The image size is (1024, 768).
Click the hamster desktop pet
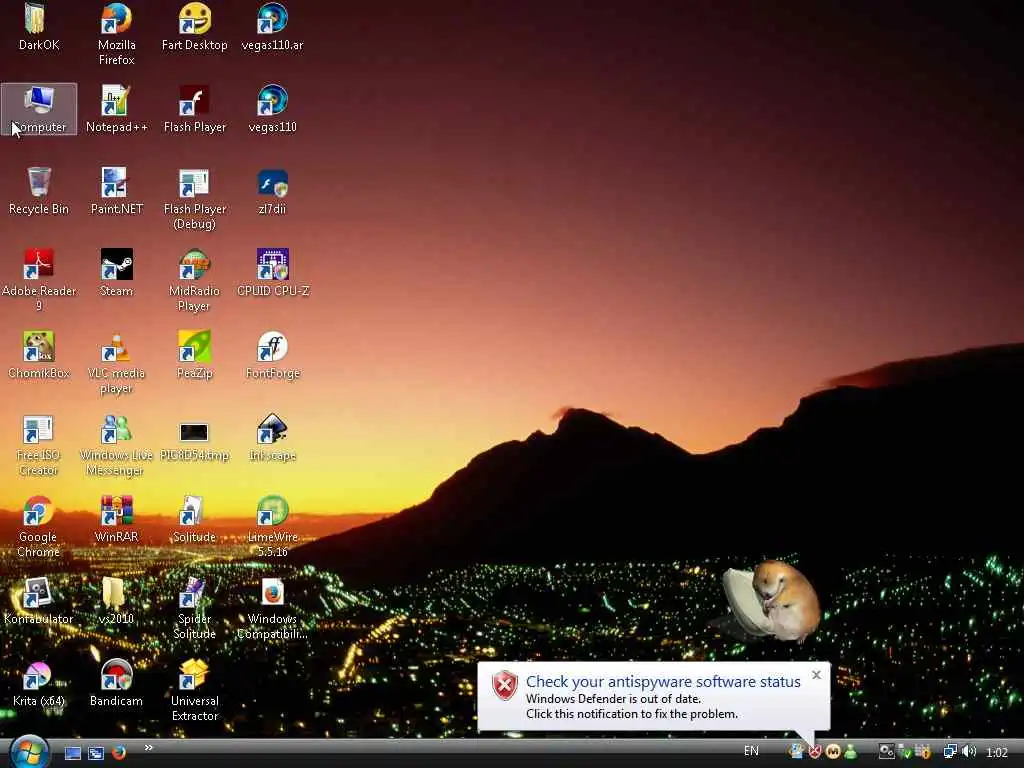point(772,601)
